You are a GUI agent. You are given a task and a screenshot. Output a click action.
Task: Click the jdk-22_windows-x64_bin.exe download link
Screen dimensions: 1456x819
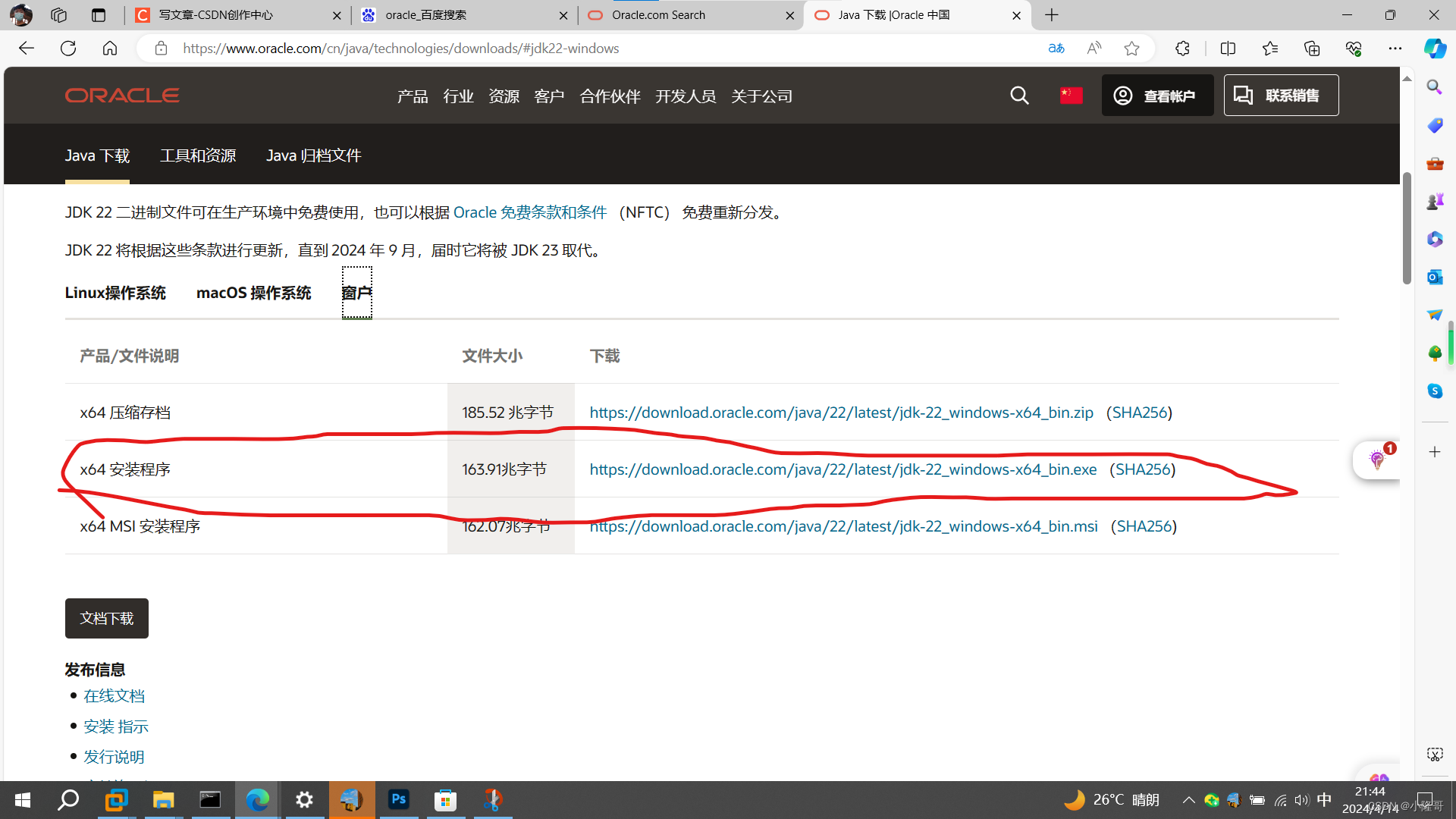click(x=843, y=469)
